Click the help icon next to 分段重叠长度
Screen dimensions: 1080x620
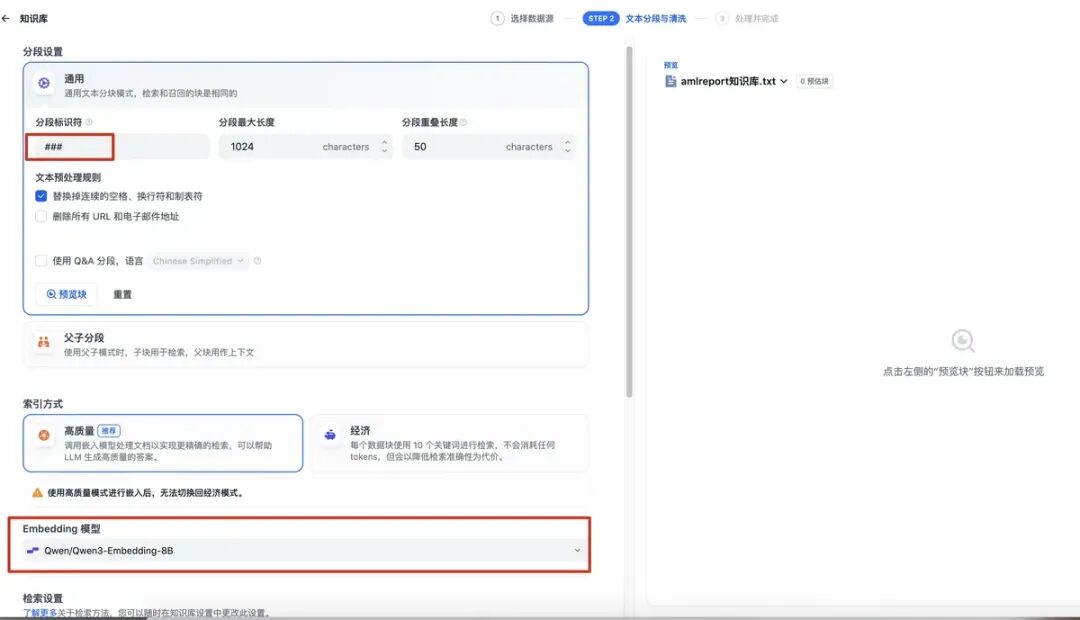464,122
